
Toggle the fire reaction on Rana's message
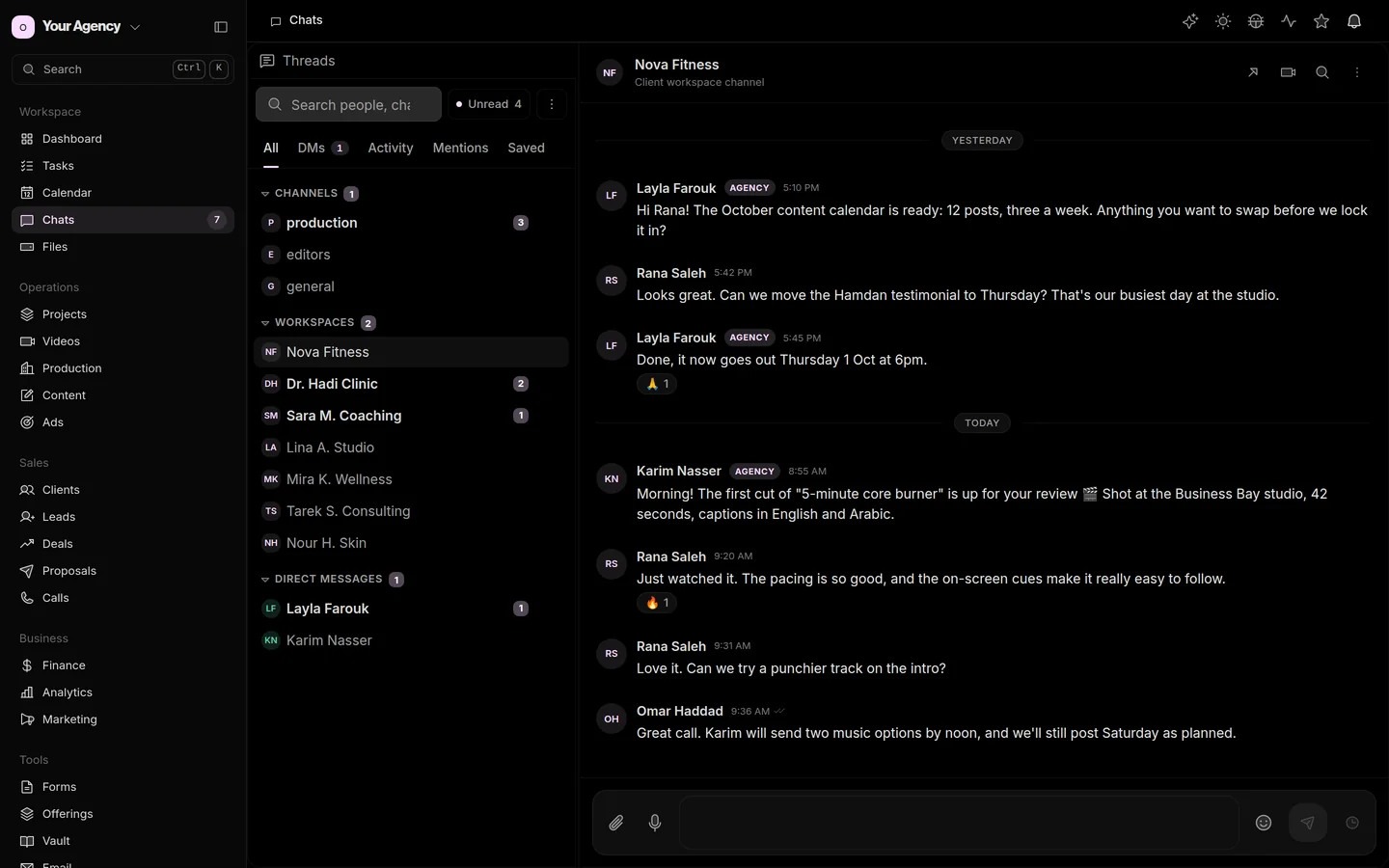[x=657, y=603]
